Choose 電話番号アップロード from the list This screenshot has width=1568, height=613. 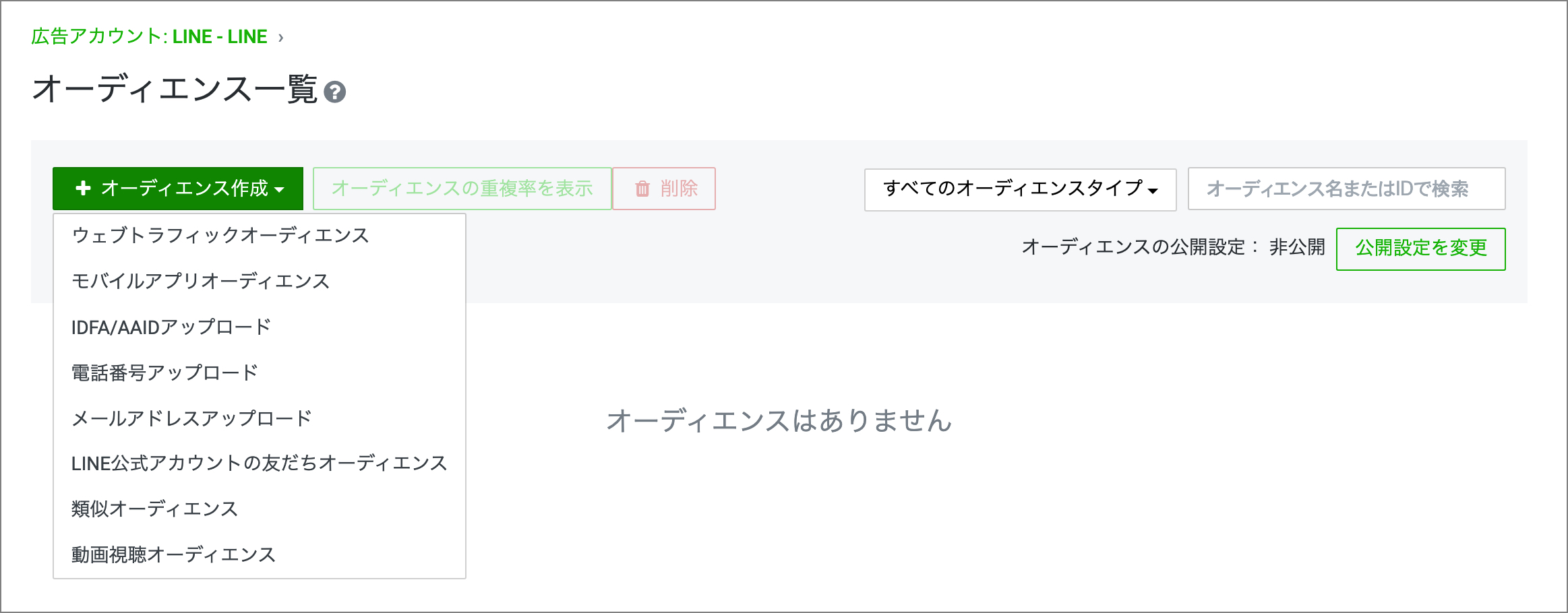[x=164, y=373]
